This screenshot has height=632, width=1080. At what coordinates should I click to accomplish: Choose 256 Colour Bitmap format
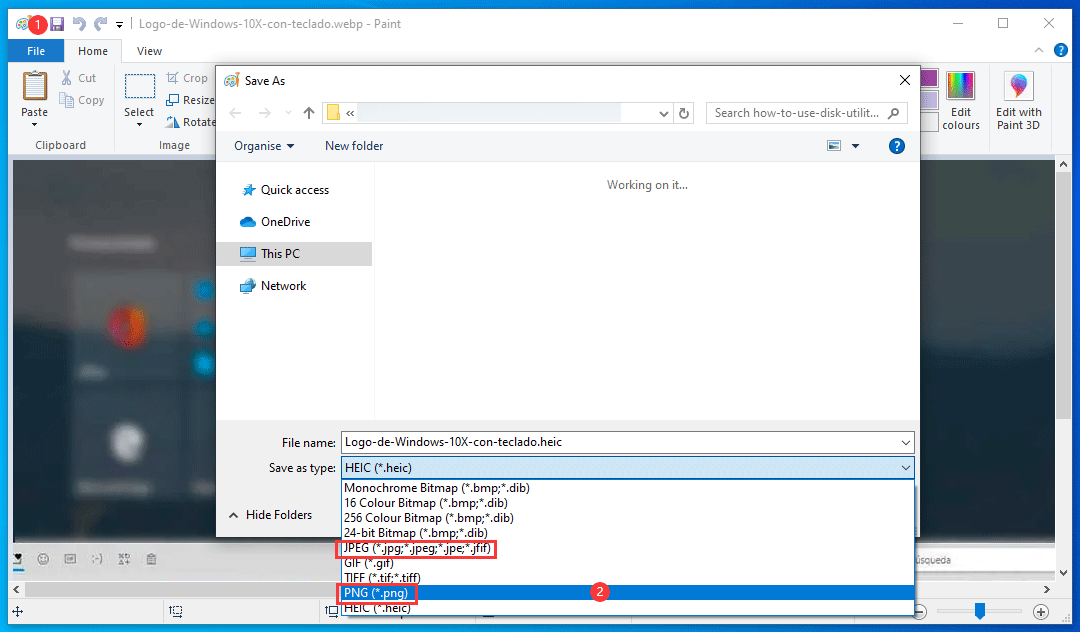[627, 518]
